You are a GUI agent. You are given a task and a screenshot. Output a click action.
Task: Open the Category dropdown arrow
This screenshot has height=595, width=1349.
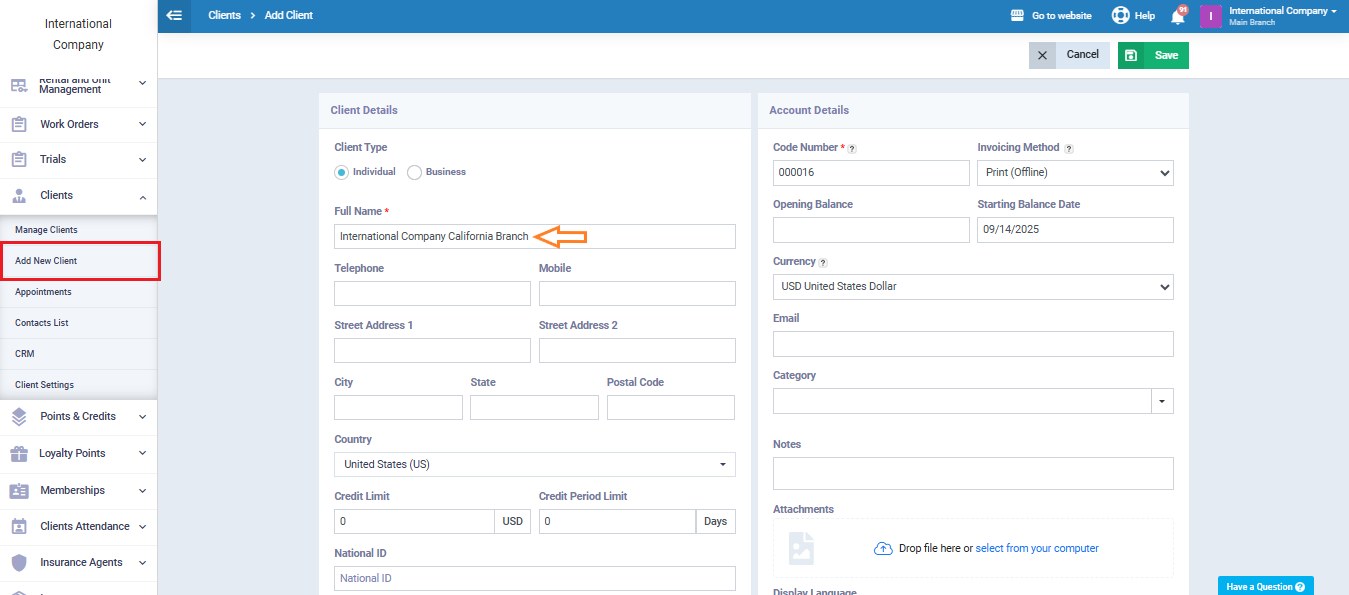(x=1162, y=401)
